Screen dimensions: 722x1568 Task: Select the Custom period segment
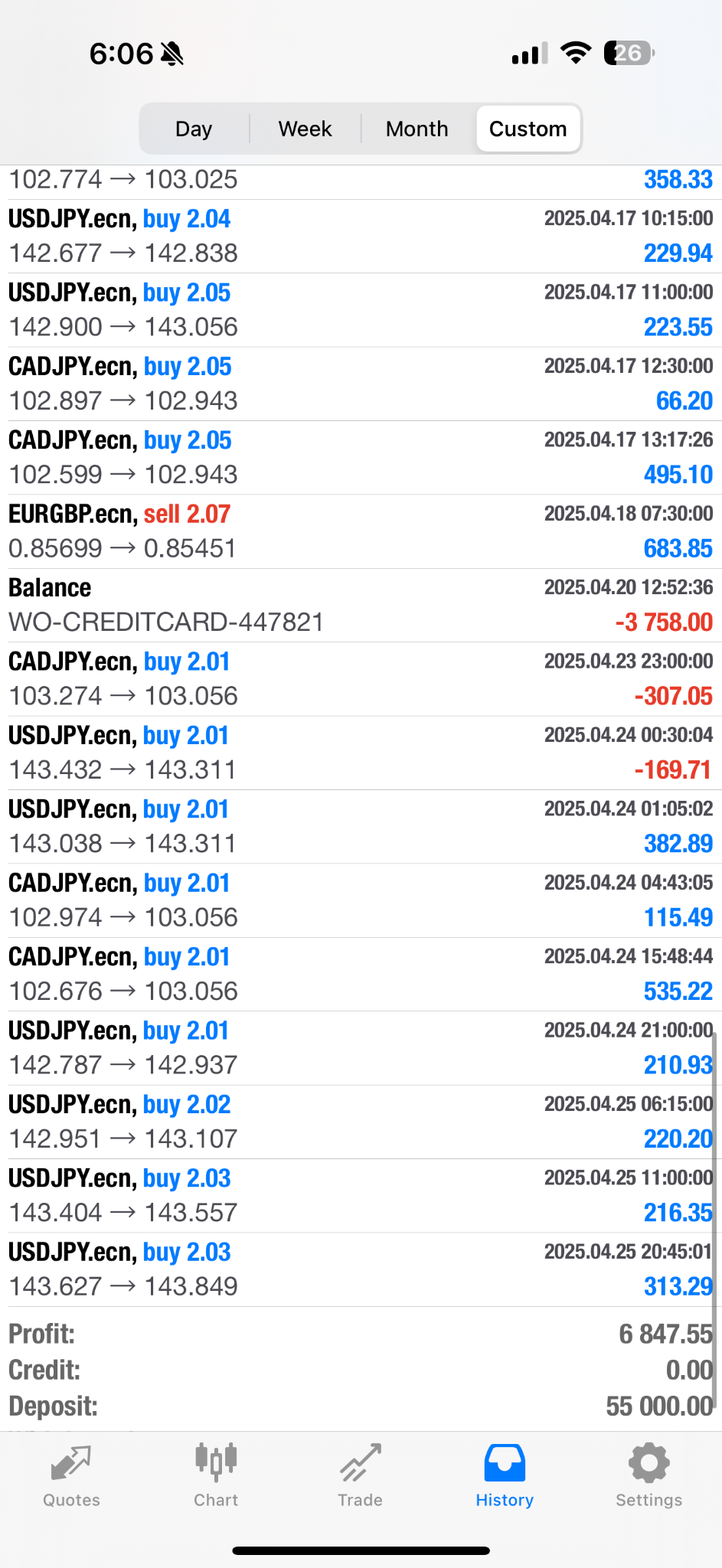click(528, 129)
